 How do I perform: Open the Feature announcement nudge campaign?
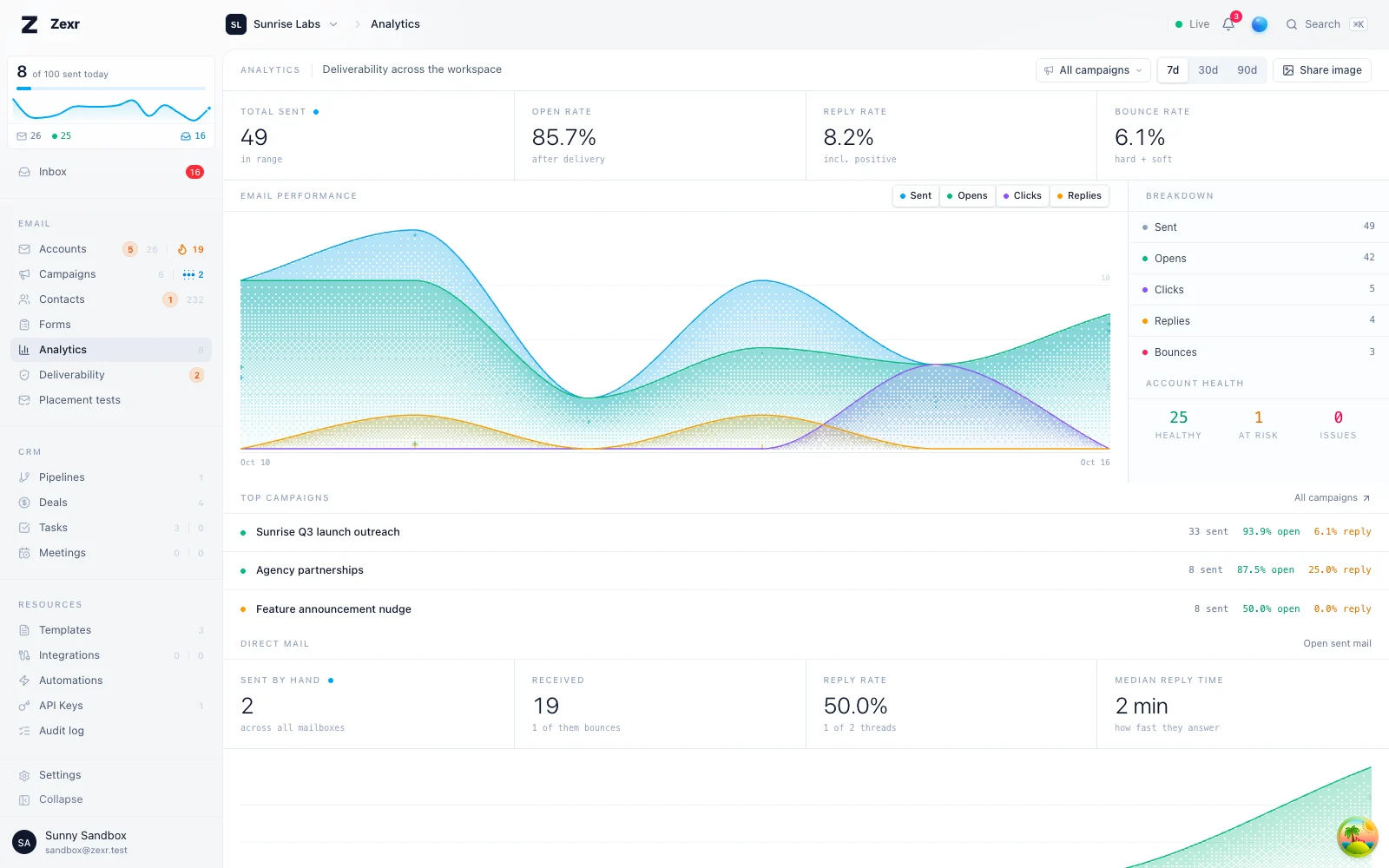tap(806, 609)
